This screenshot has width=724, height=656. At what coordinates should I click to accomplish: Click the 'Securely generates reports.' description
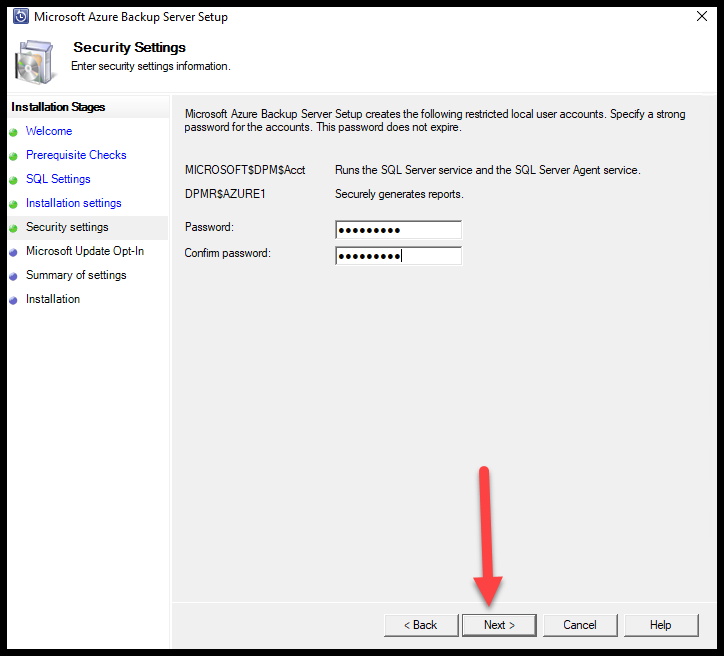[399, 194]
